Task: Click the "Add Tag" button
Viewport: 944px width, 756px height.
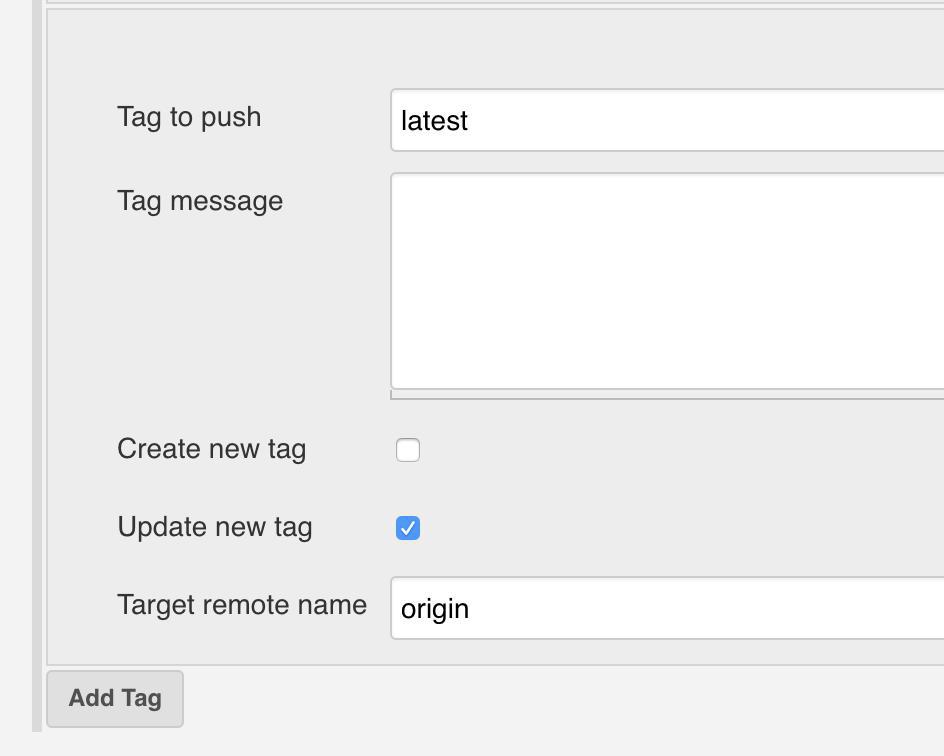Action: click(114, 699)
